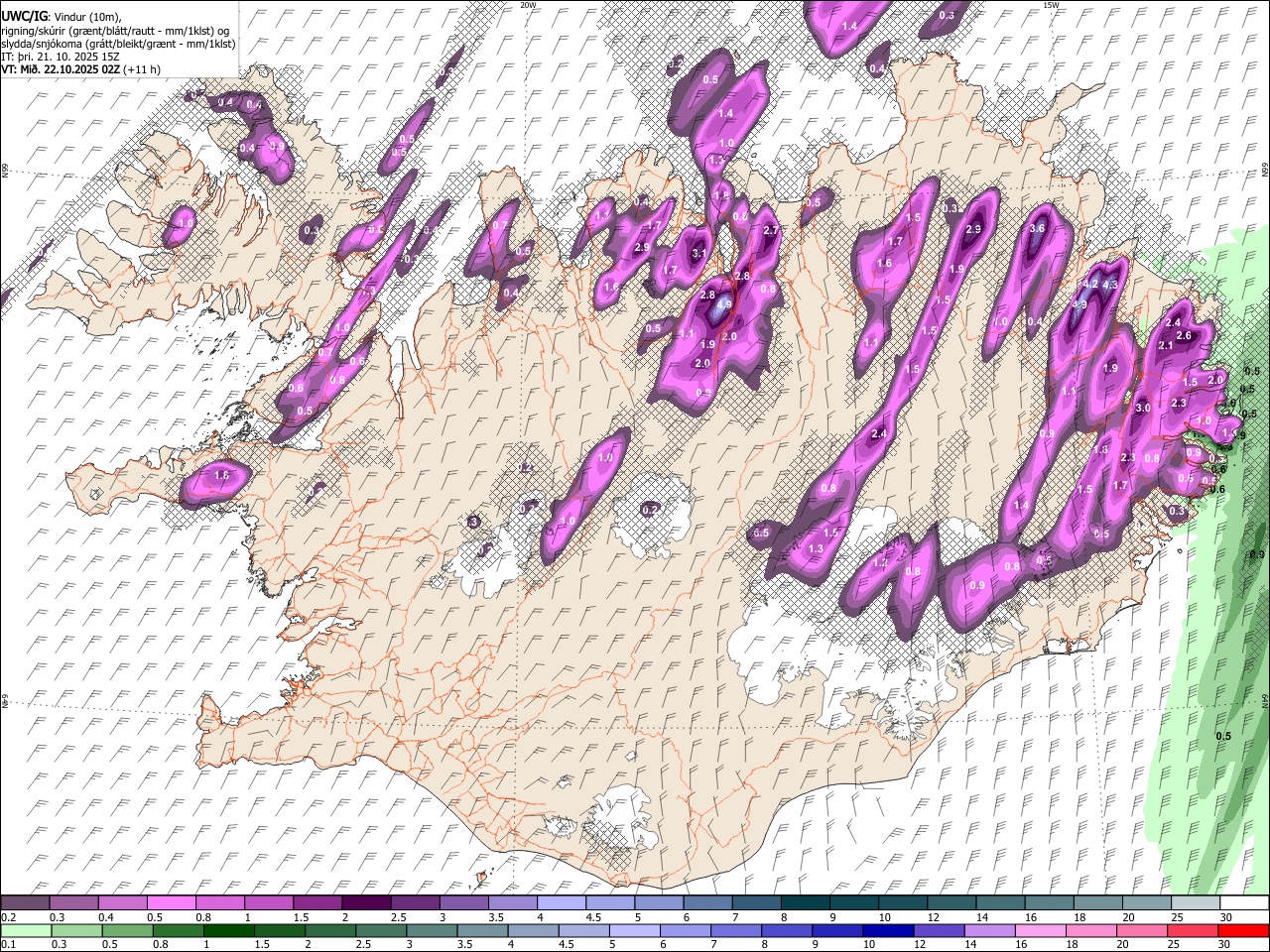Select the 3.1 value in north Iceland
The image size is (1270, 952).
[698, 254]
